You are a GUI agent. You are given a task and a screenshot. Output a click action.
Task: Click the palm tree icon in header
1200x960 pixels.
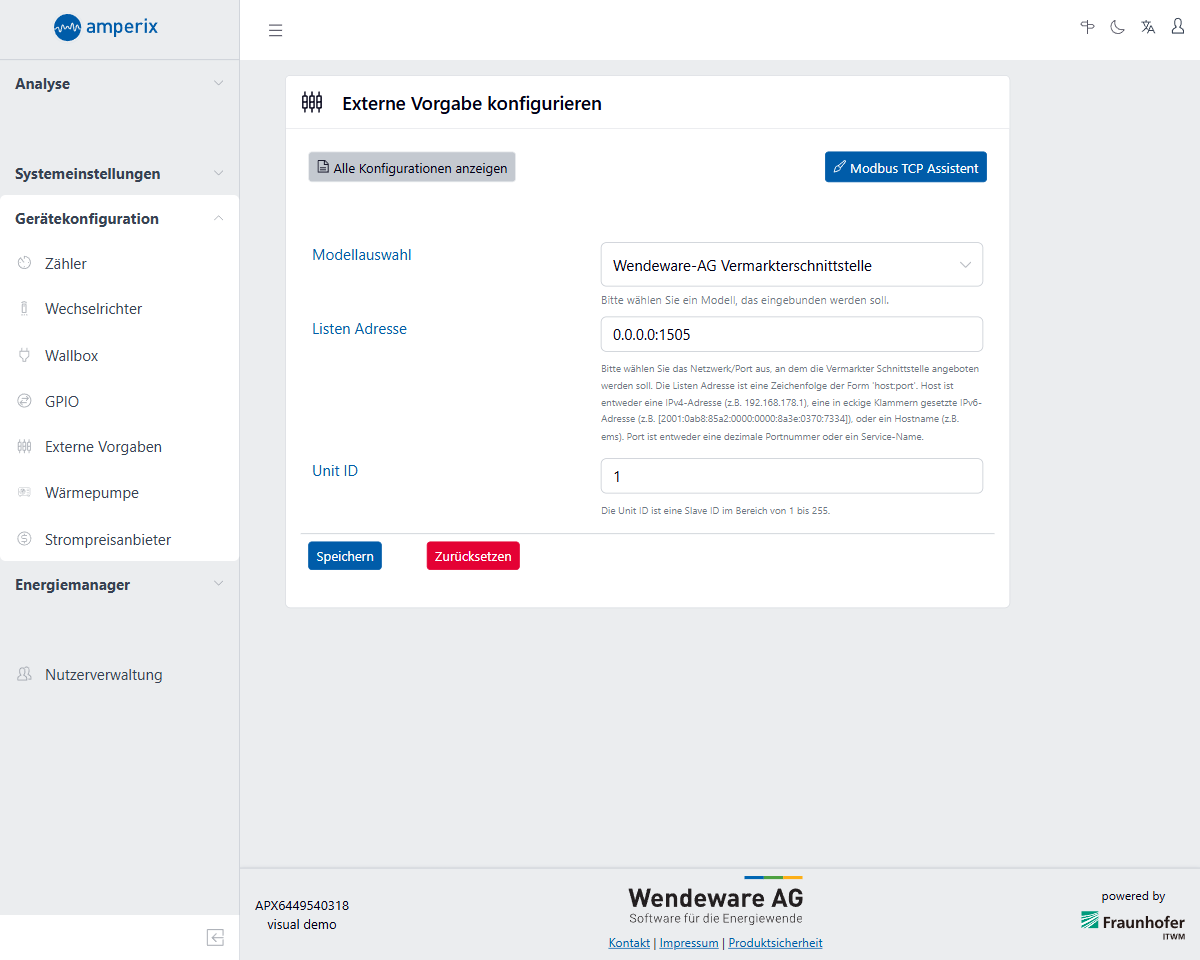(x=1088, y=28)
